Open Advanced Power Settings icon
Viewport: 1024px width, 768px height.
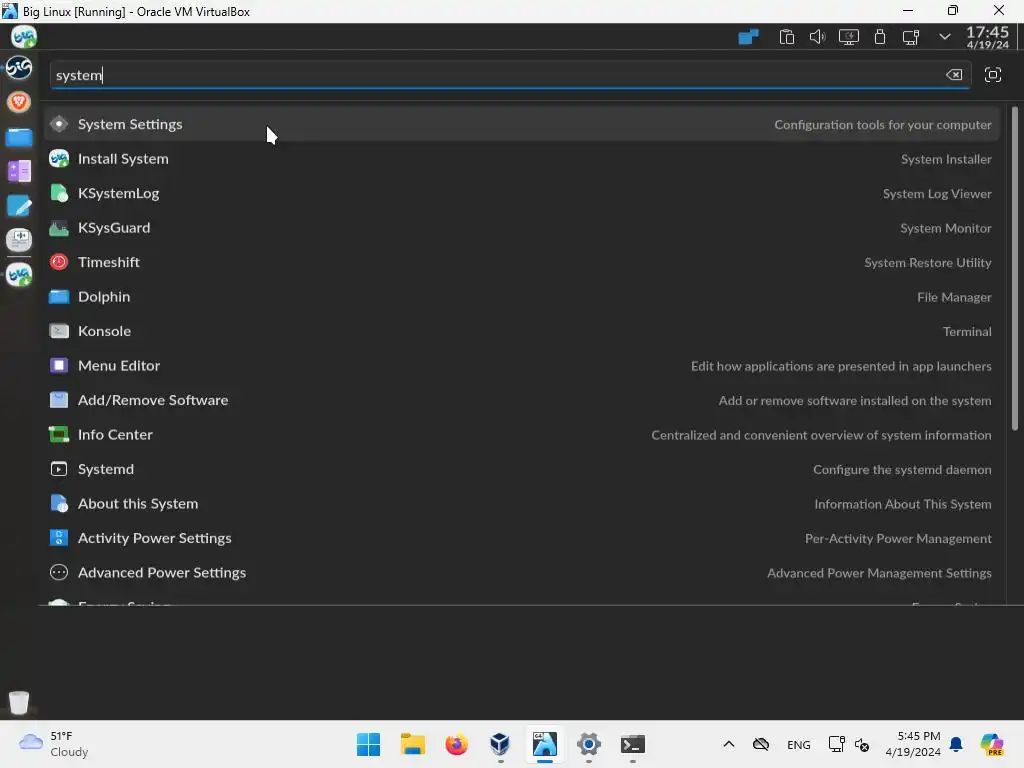(x=59, y=573)
